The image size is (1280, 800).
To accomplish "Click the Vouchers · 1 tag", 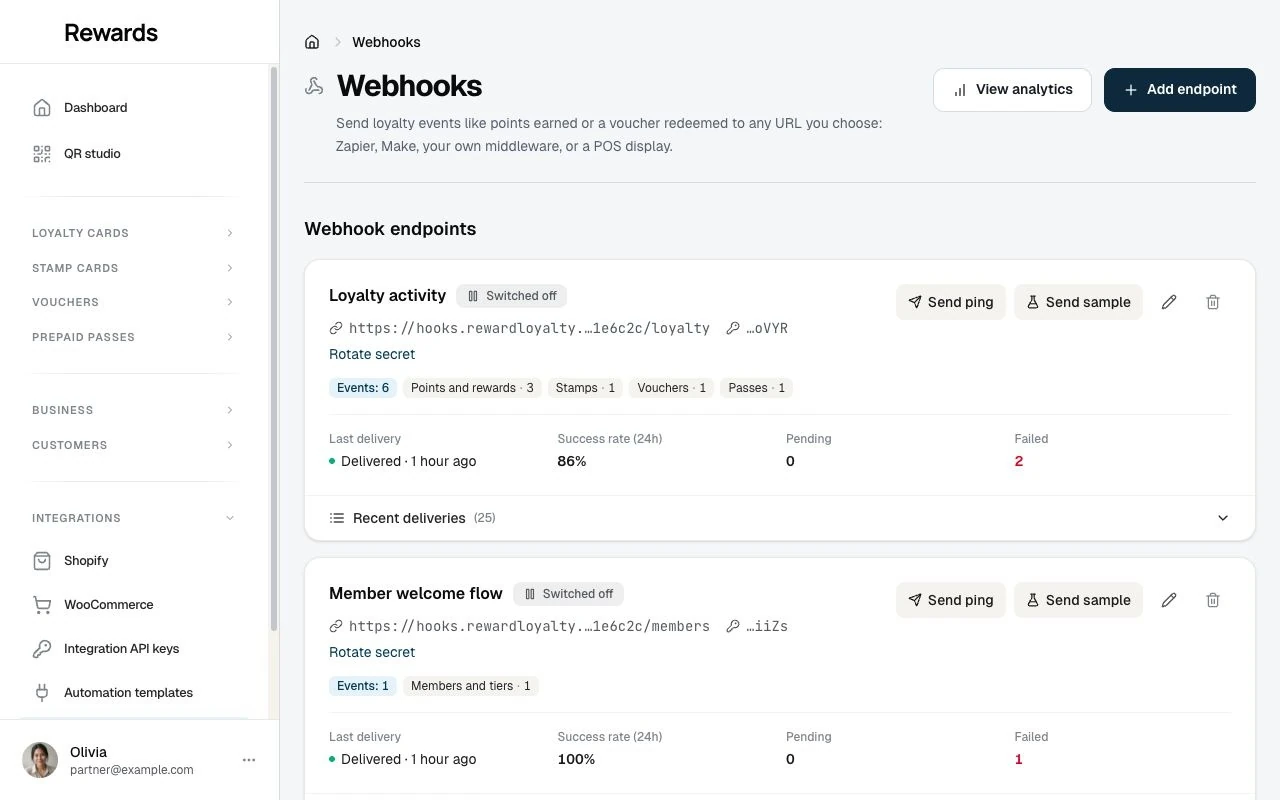I will (672, 388).
